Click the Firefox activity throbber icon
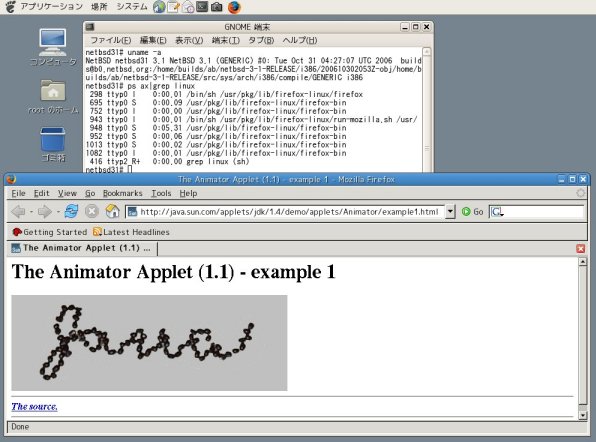The image size is (596, 442). coord(580,193)
